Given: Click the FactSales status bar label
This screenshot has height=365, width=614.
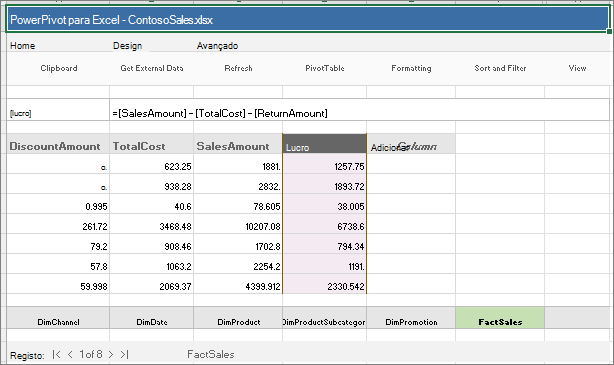Looking at the screenshot, I should [211, 354].
